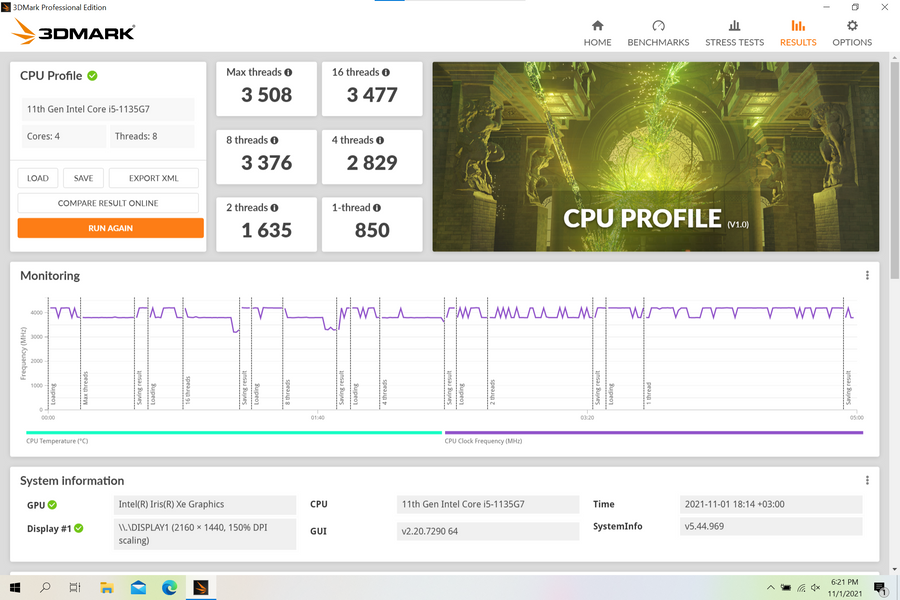The image size is (900, 600).
Task: Show info for 16 threads score
Action: pos(386,73)
